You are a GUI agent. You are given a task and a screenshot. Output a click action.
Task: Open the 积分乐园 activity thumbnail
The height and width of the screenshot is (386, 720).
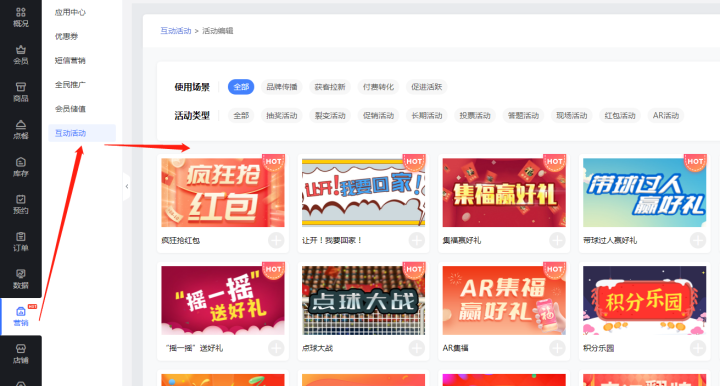[644, 300]
